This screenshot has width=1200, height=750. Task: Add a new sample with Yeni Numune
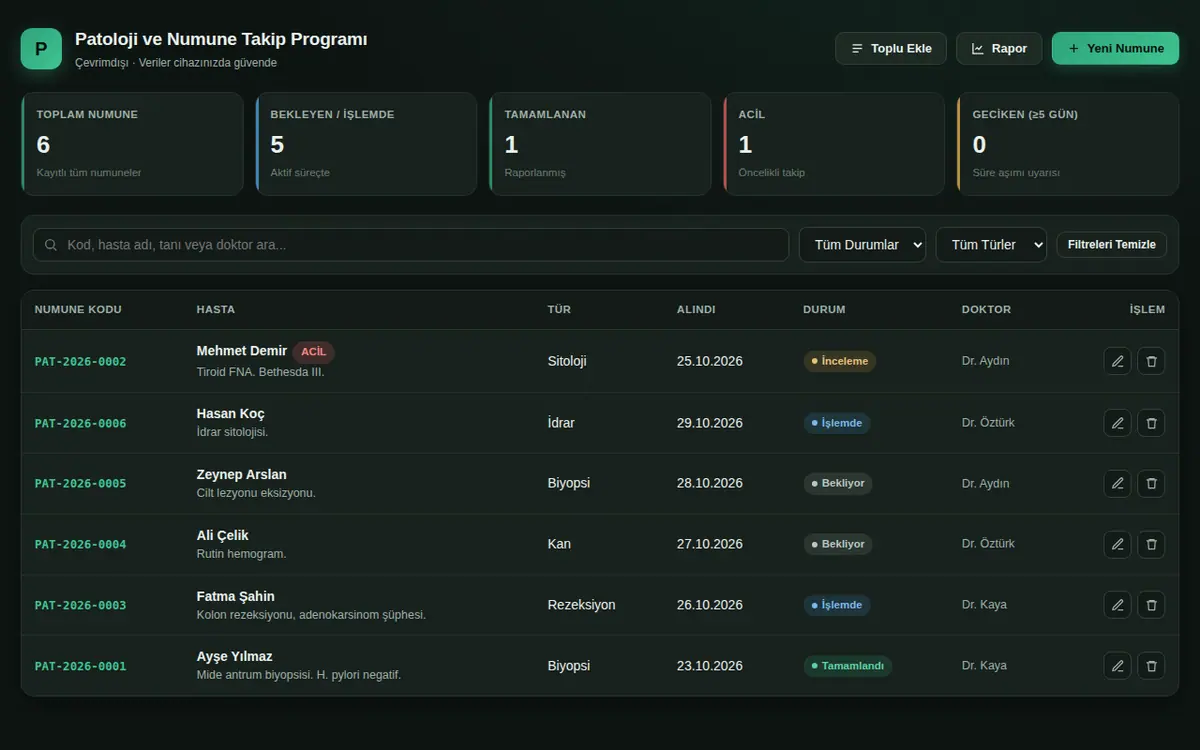[x=1115, y=48]
